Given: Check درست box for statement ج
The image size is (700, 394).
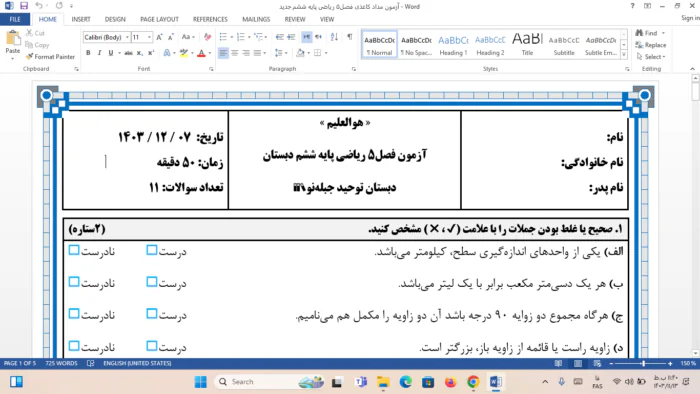Looking at the screenshot, I should [152, 314].
